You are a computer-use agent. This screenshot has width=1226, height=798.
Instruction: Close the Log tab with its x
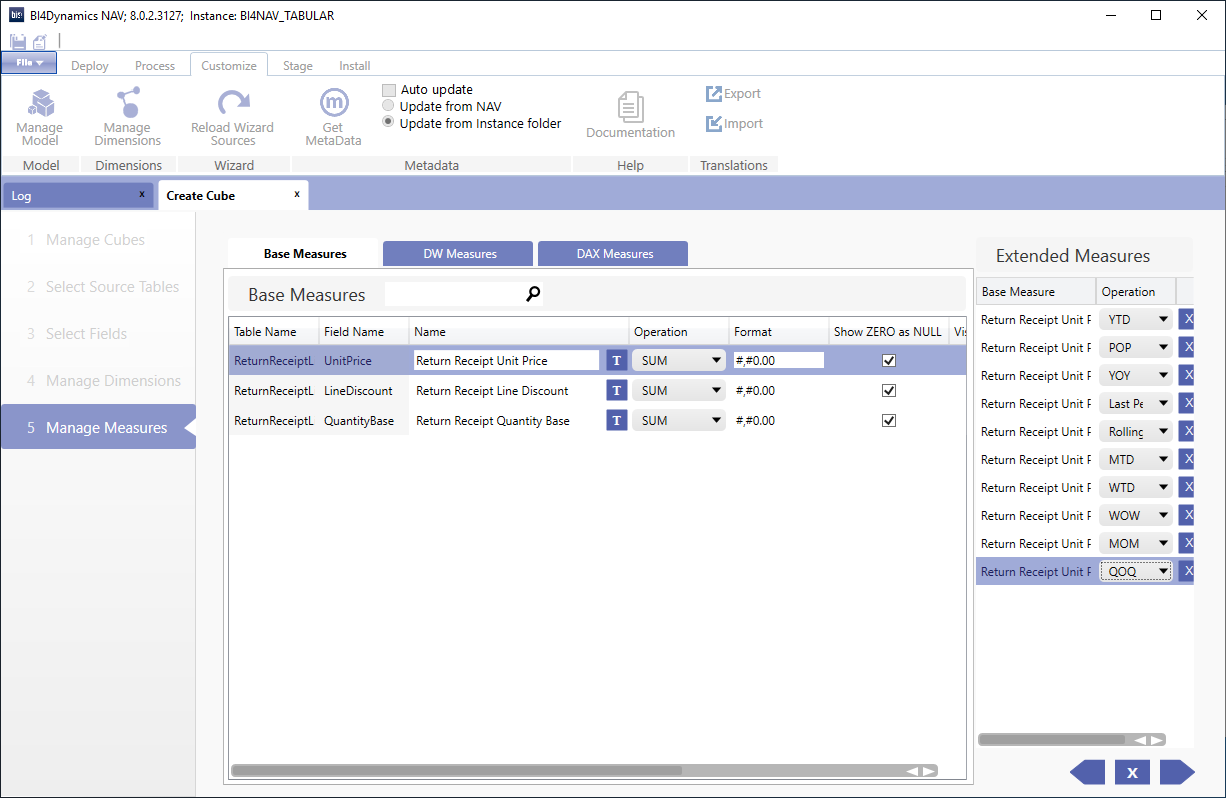[x=142, y=194]
